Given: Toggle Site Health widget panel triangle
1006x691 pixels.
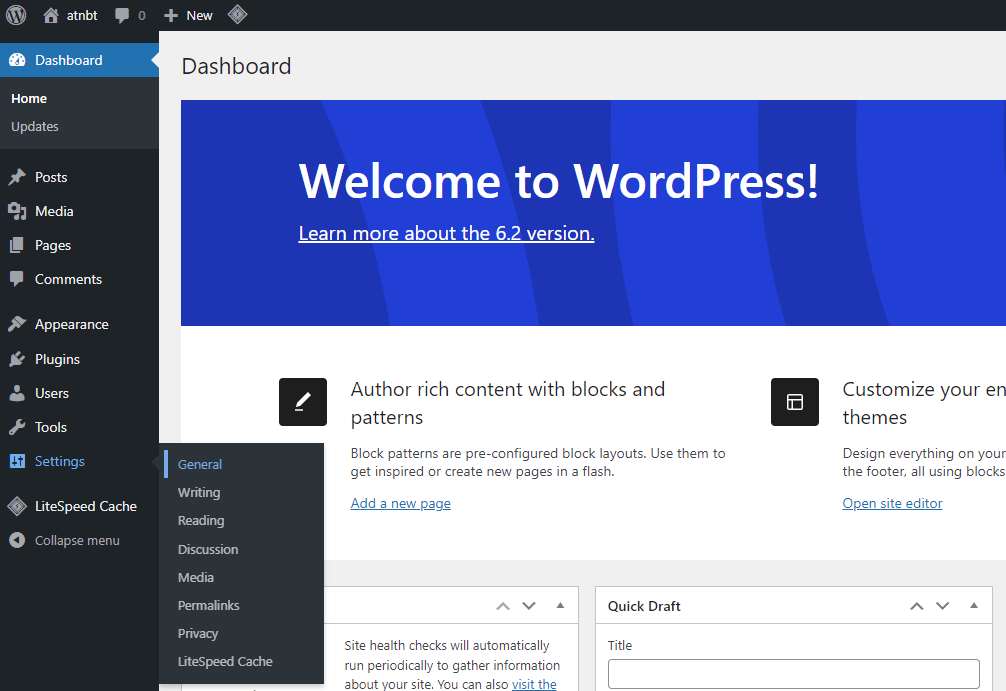Looking at the screenshot, I should click(560, 605).
